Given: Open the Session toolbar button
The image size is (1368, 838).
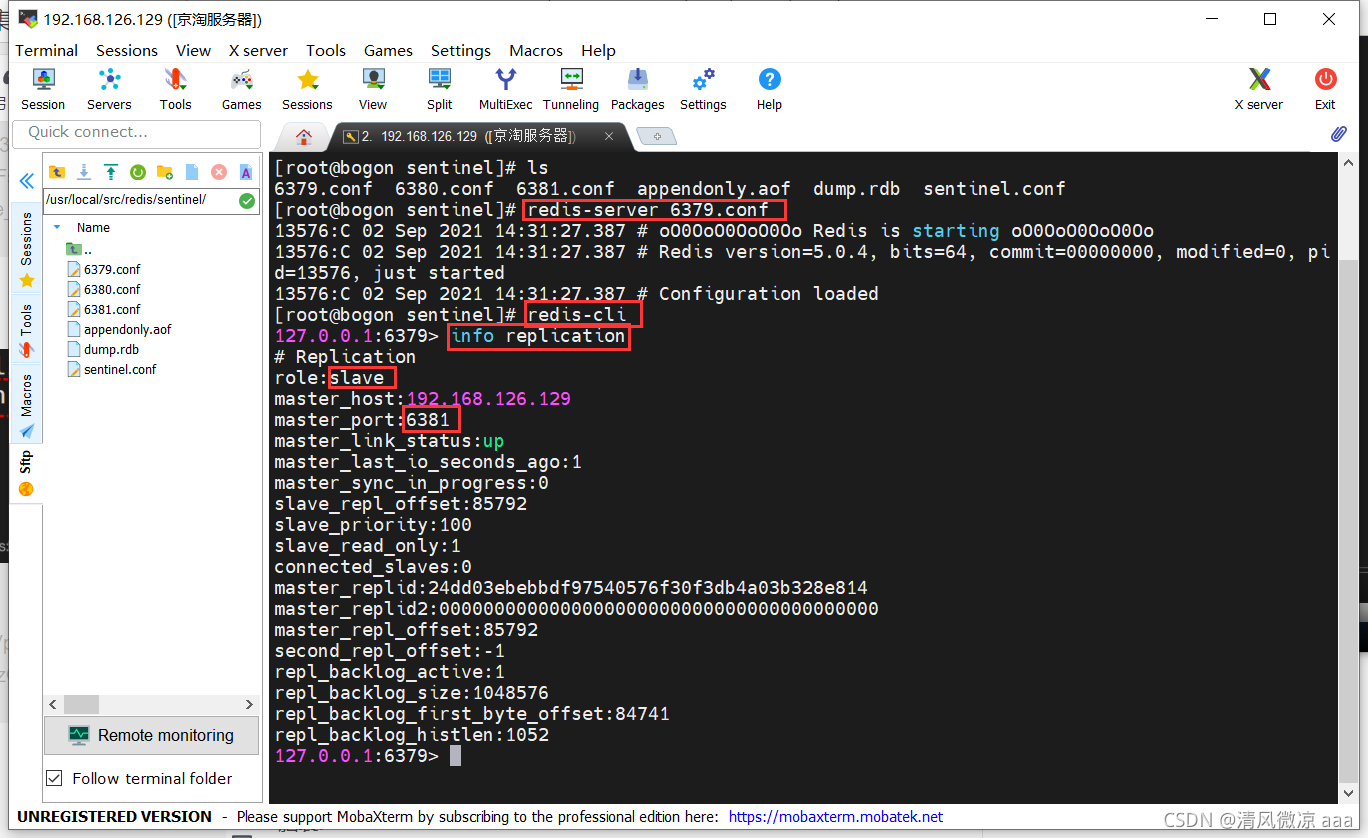Looking at the screenshot, I should 43,89.
